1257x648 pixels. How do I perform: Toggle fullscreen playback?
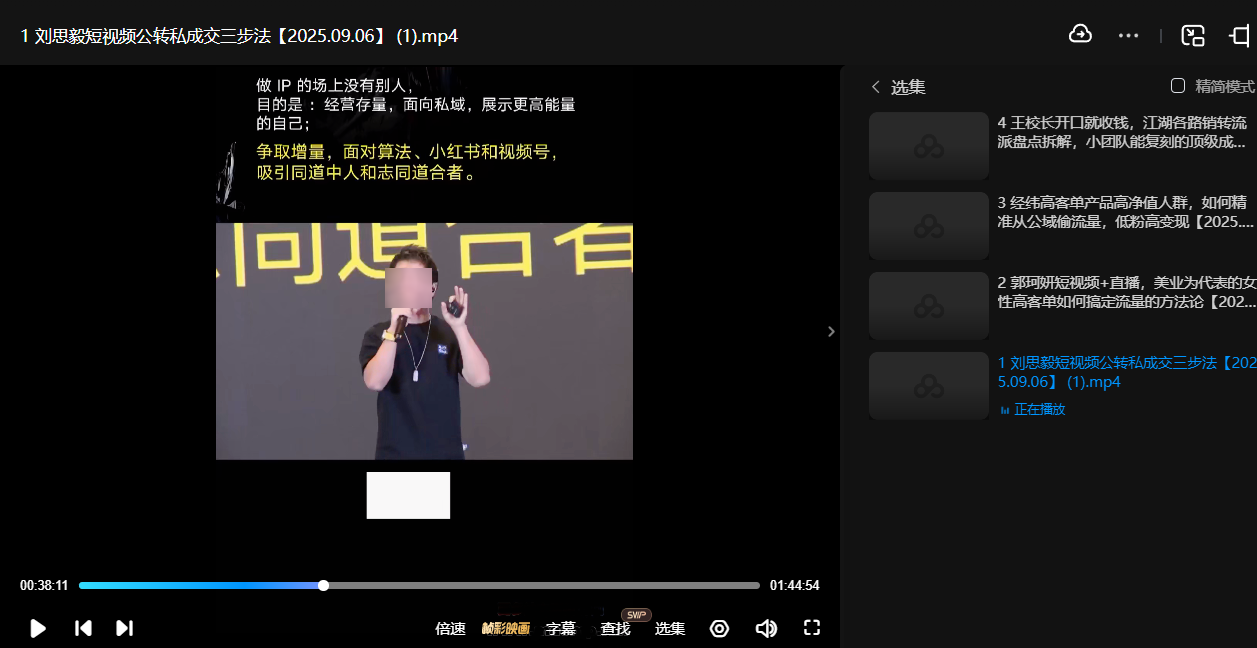coord(812,628)
